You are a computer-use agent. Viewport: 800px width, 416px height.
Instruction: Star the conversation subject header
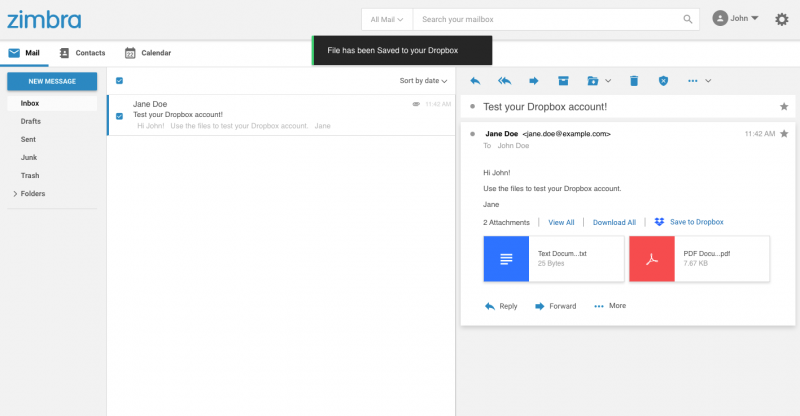pyautogui.click(x=784, y=106)
